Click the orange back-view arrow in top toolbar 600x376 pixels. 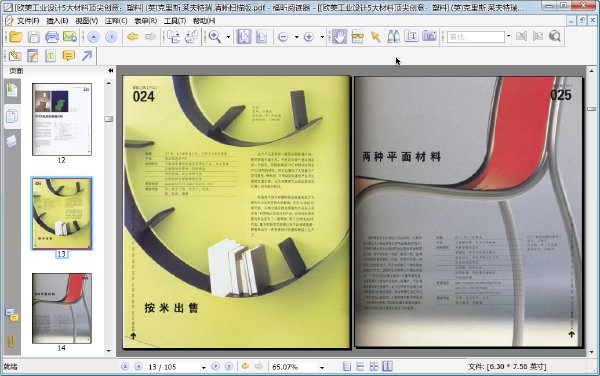133,37
